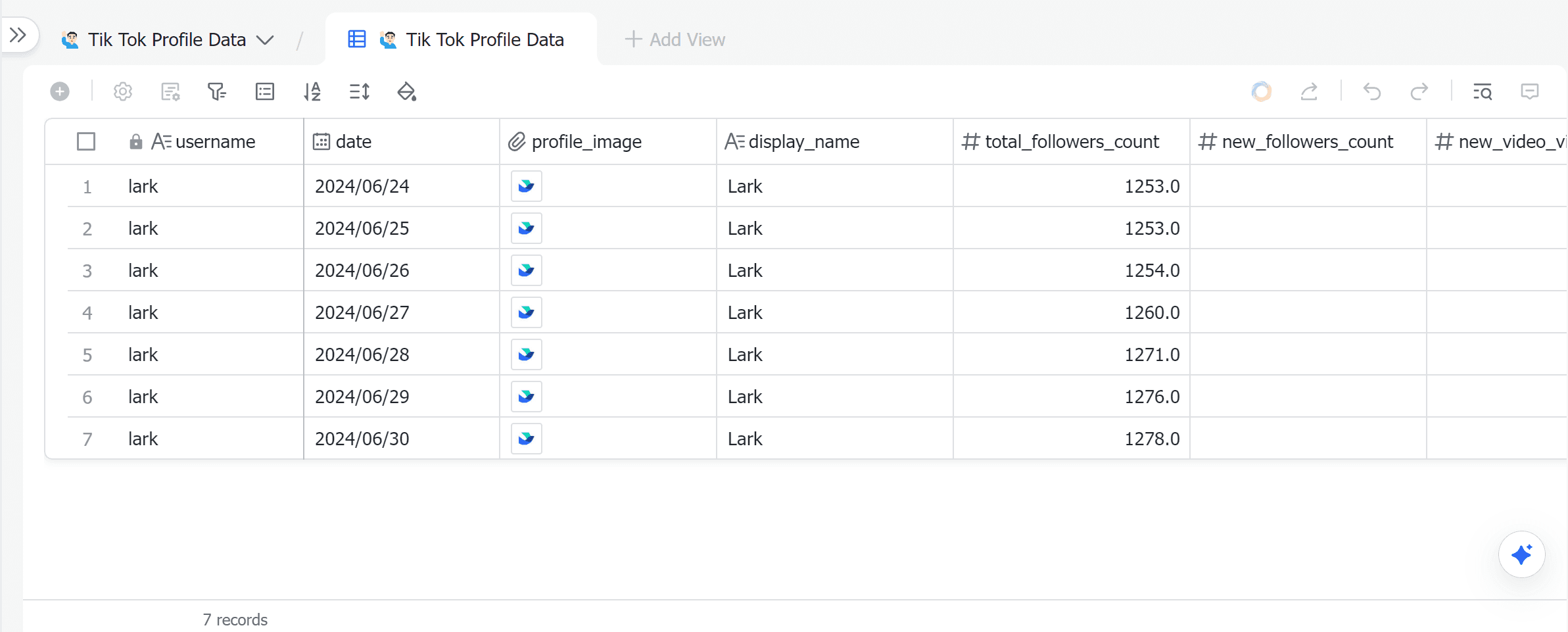Open the blue sparkle AI assistant button

coord(1522,554)
